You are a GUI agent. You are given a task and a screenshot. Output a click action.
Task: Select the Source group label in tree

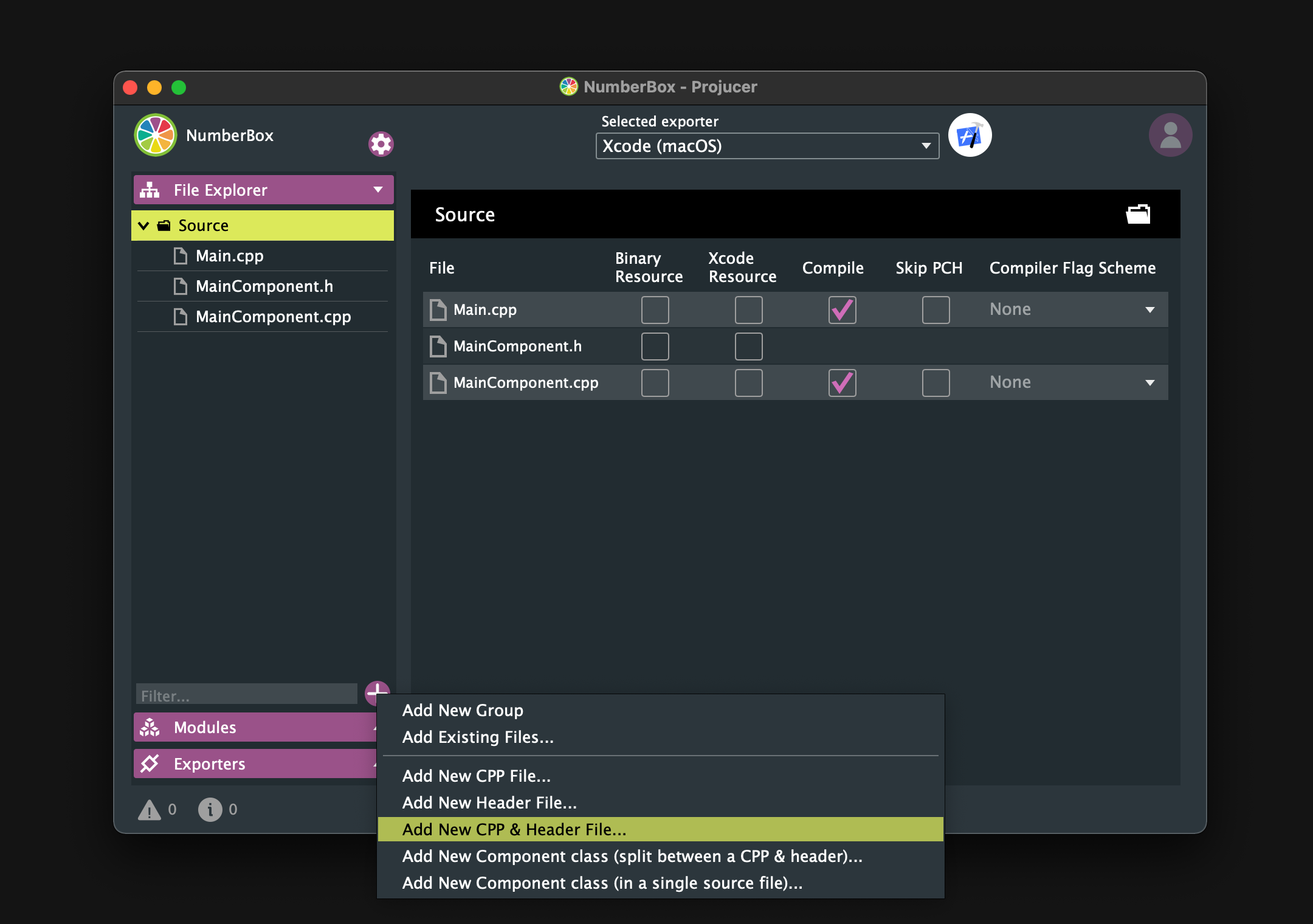pyautogui.click(x=203, y=226)
